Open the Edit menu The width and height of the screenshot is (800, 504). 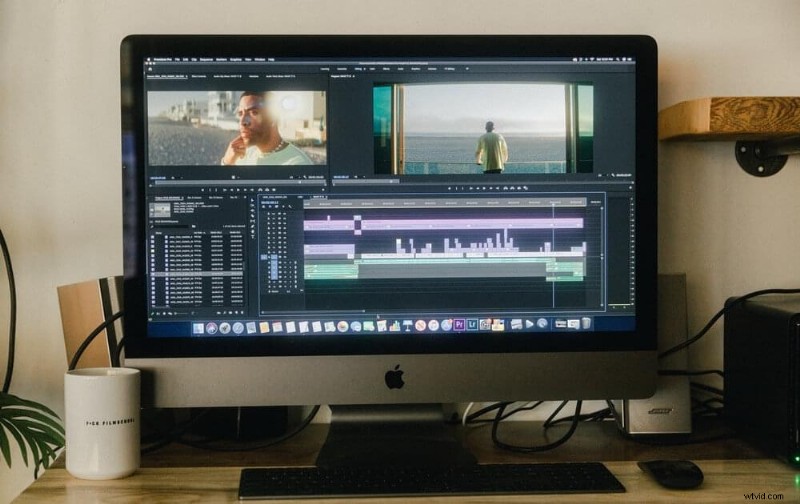186,60
